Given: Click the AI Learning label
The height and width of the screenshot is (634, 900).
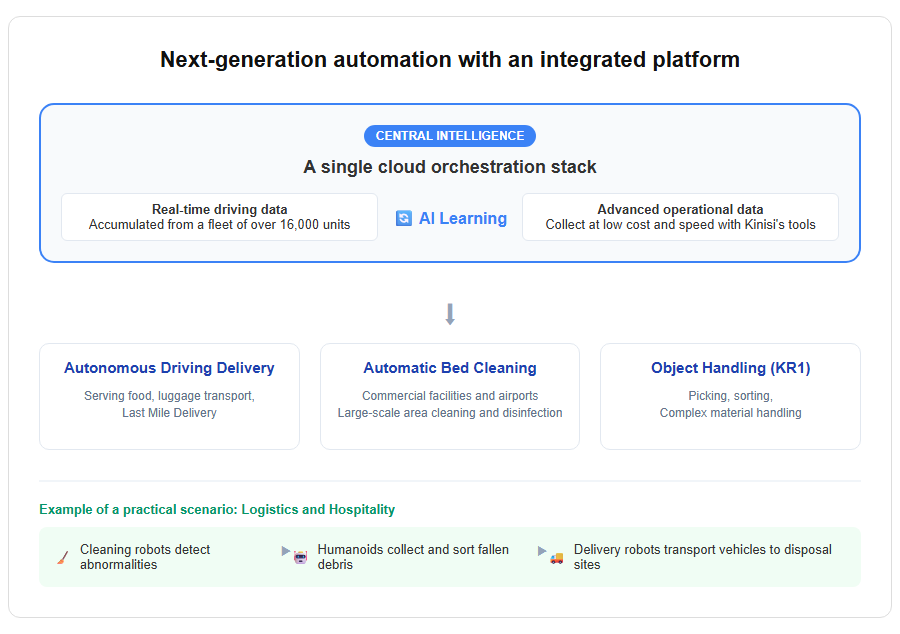Looking at the screenshot, I should pos(463,218).
